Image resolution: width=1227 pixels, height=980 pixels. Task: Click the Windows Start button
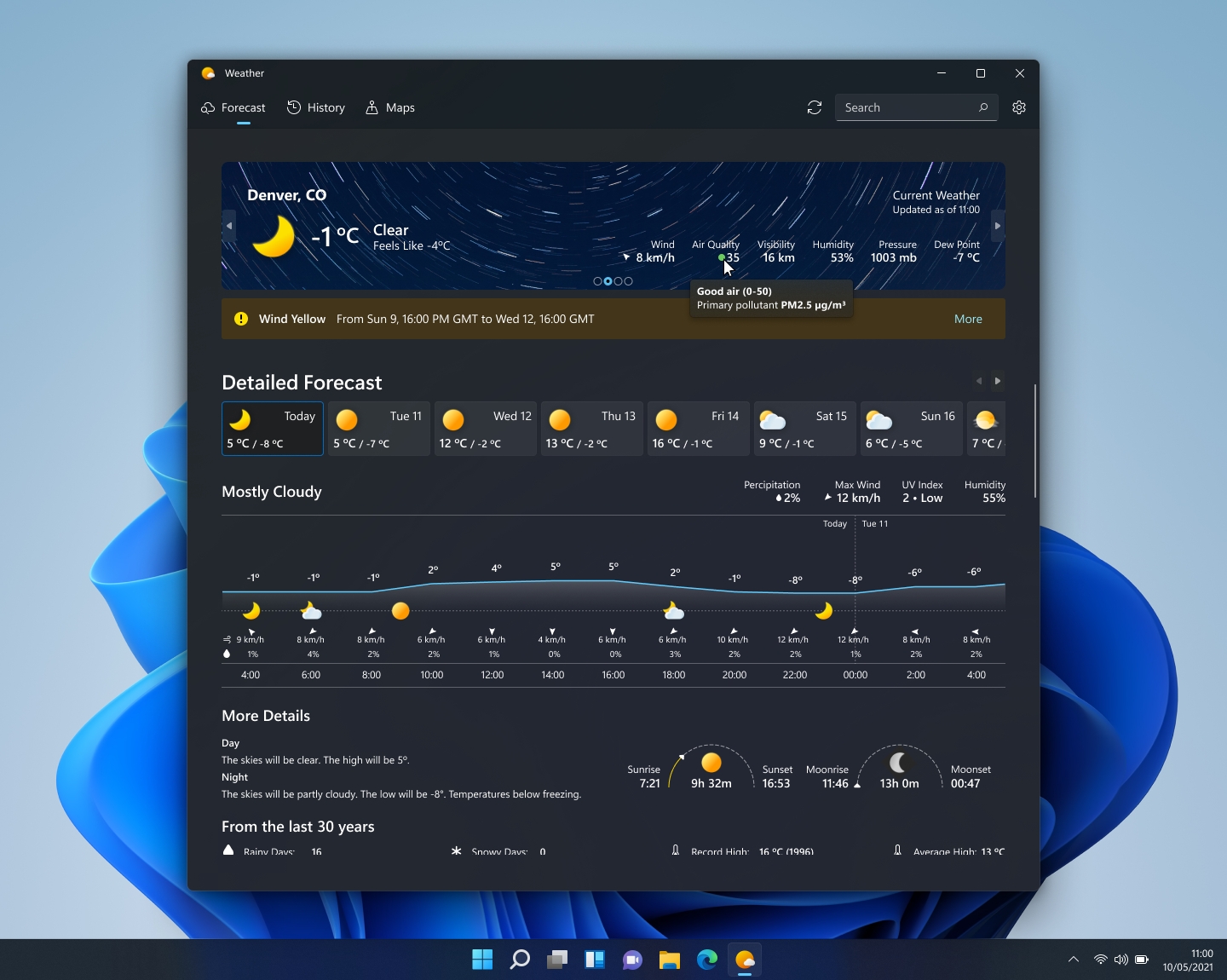pos(482,960)
